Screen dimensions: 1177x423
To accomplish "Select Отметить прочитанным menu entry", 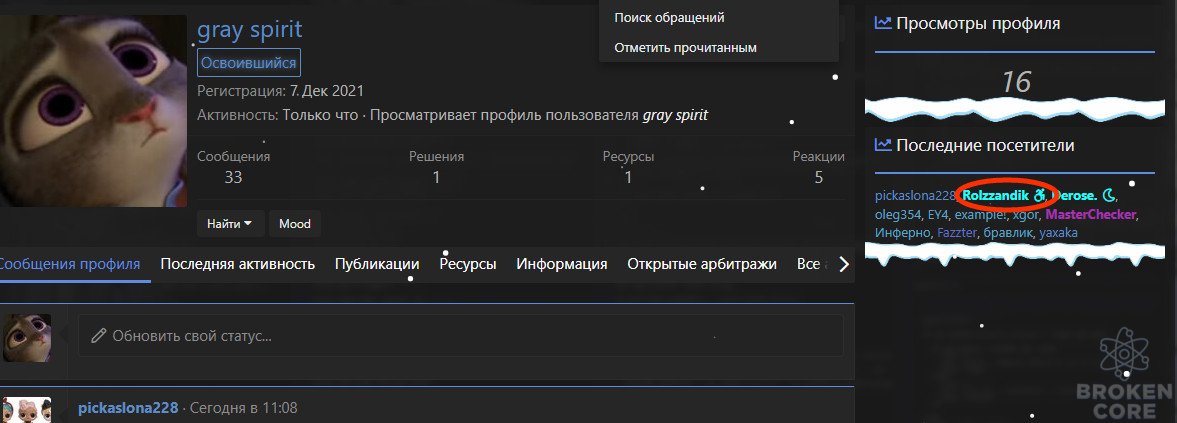I will coord(685,47).
